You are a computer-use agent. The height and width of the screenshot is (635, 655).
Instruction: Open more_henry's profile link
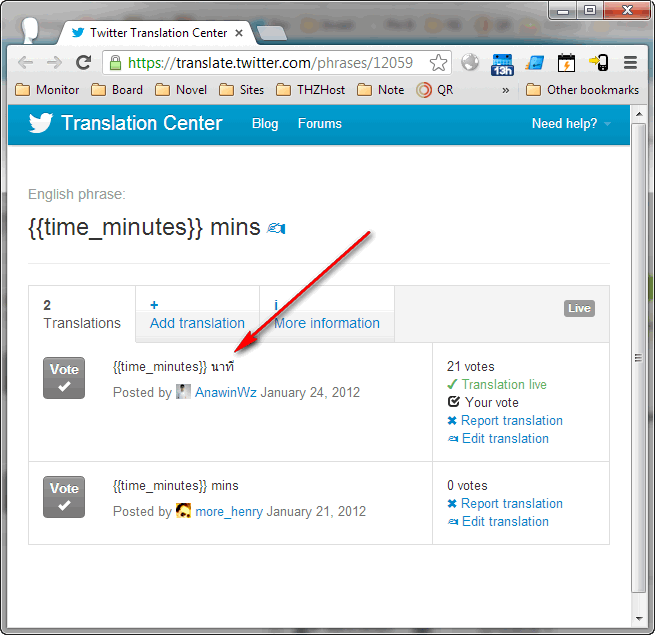(x=229, y=511)
